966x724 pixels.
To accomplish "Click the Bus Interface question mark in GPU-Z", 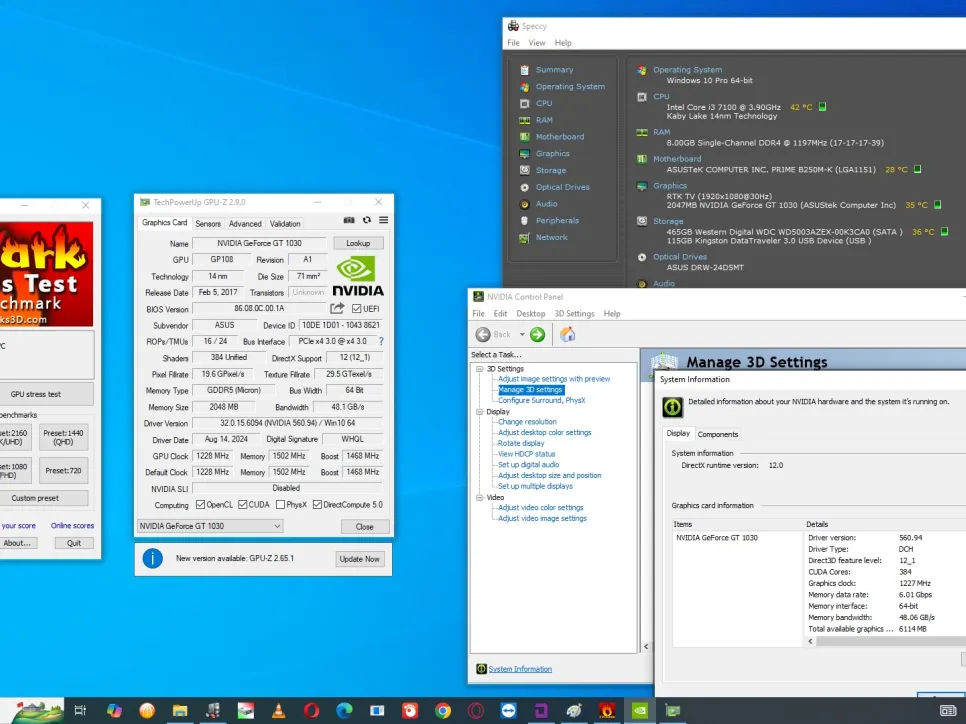I will [381, 341].
